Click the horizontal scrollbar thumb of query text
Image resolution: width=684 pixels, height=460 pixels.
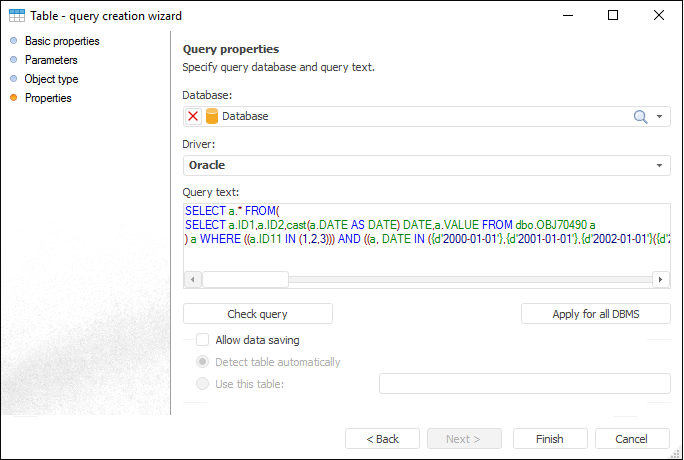(x=246, y=280)
